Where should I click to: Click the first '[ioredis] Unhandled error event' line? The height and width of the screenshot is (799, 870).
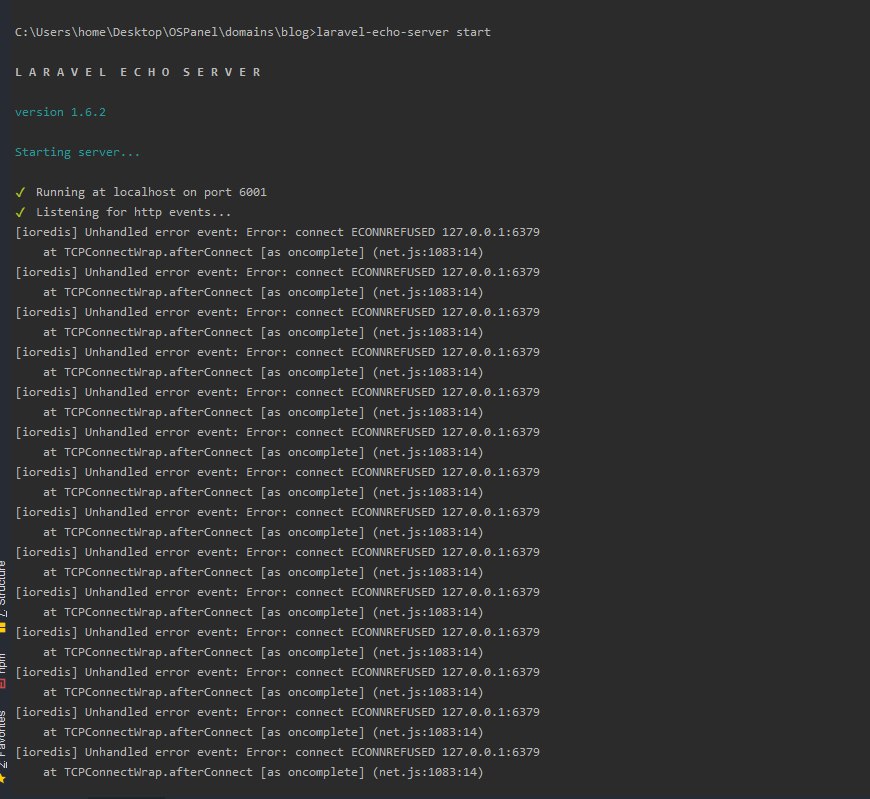tap(277, 232)
